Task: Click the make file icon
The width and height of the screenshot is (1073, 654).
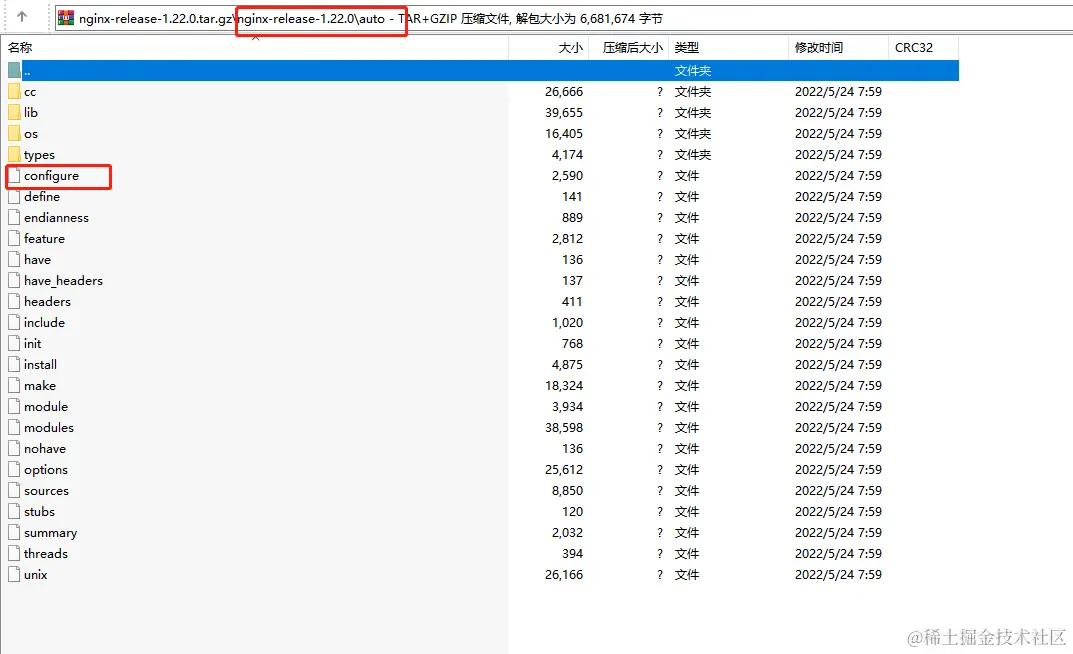Action: (x=14, y=386)
